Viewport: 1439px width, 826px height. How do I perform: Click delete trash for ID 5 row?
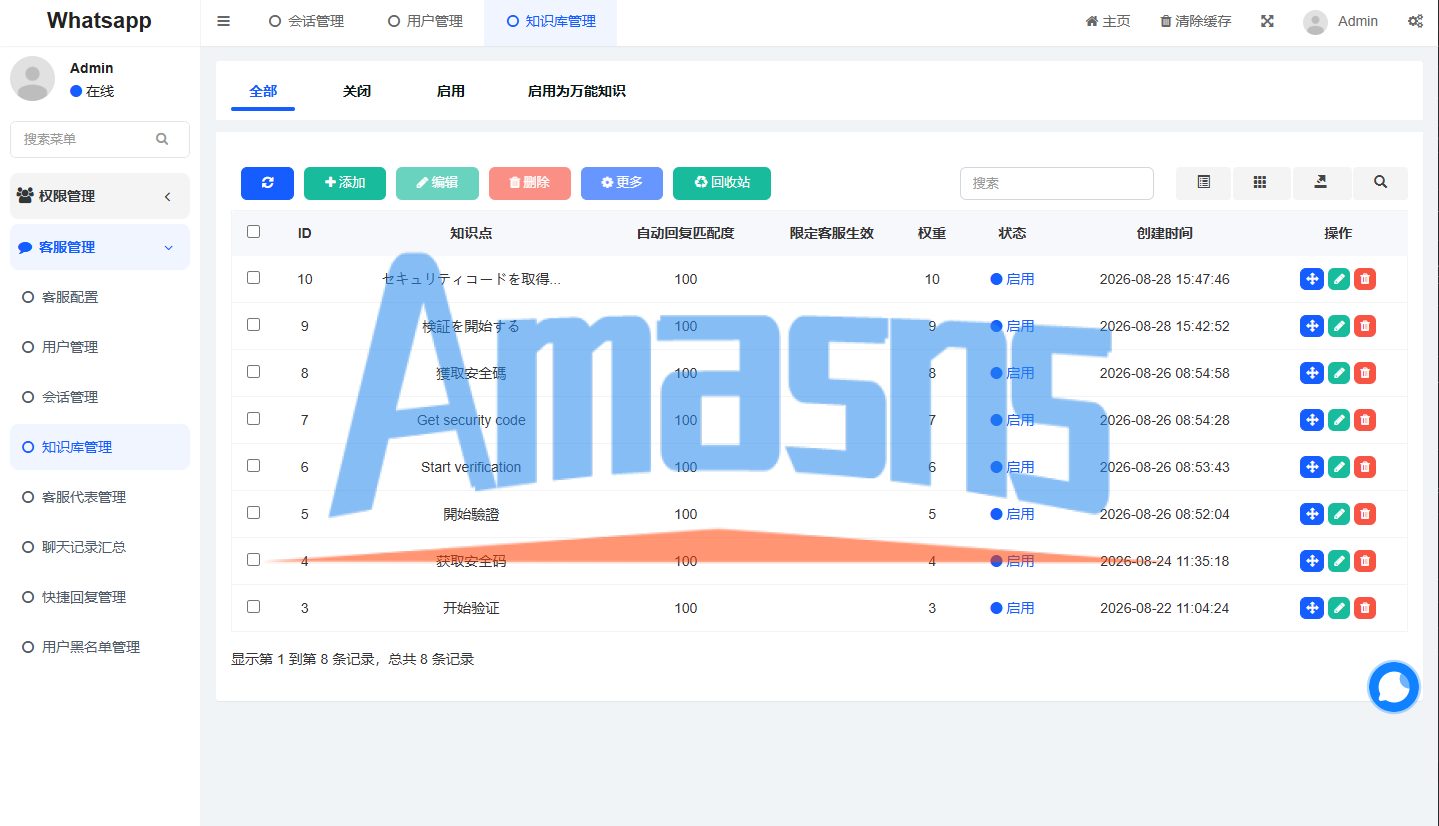(x=1365, y=514)
